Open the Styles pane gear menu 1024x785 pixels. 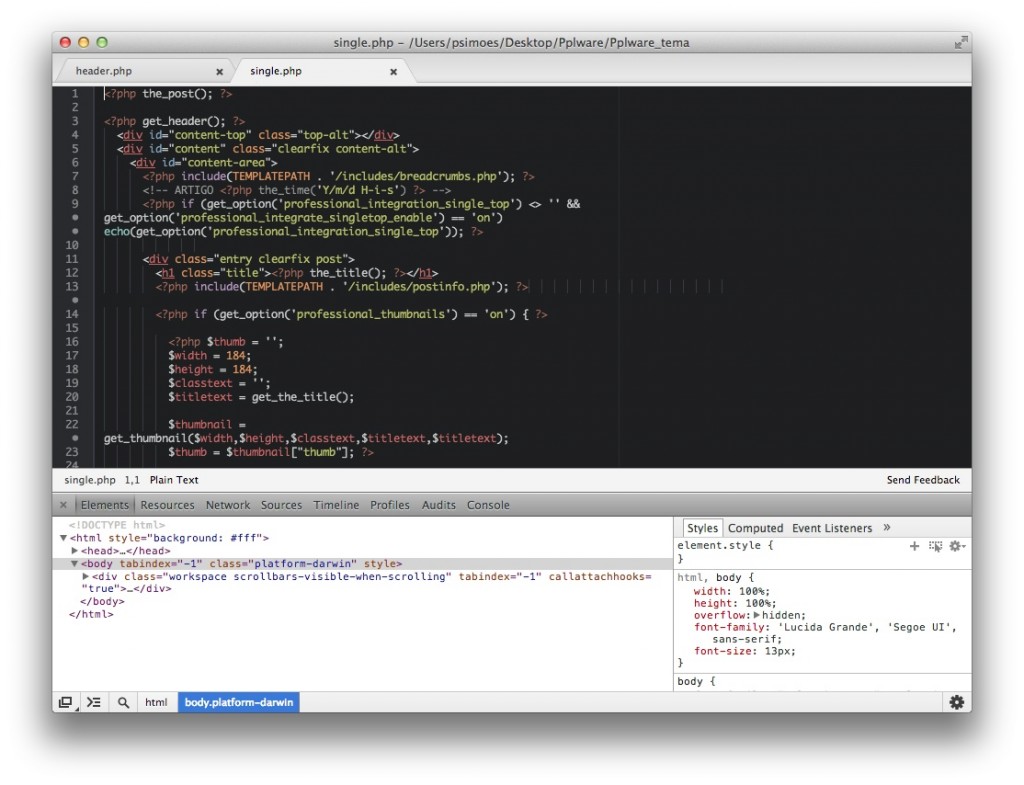tap(956, 546)
